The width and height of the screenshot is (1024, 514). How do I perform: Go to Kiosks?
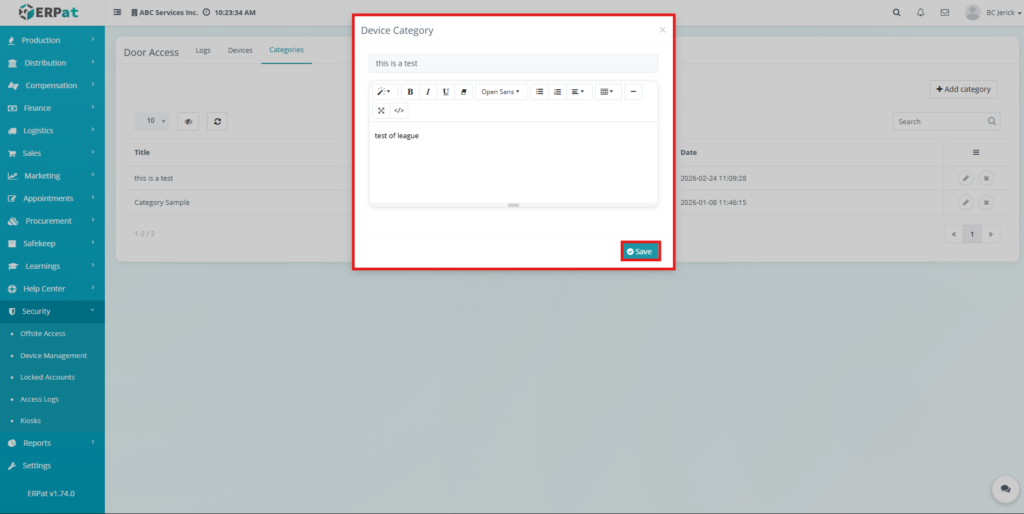(x=31, y=421)
